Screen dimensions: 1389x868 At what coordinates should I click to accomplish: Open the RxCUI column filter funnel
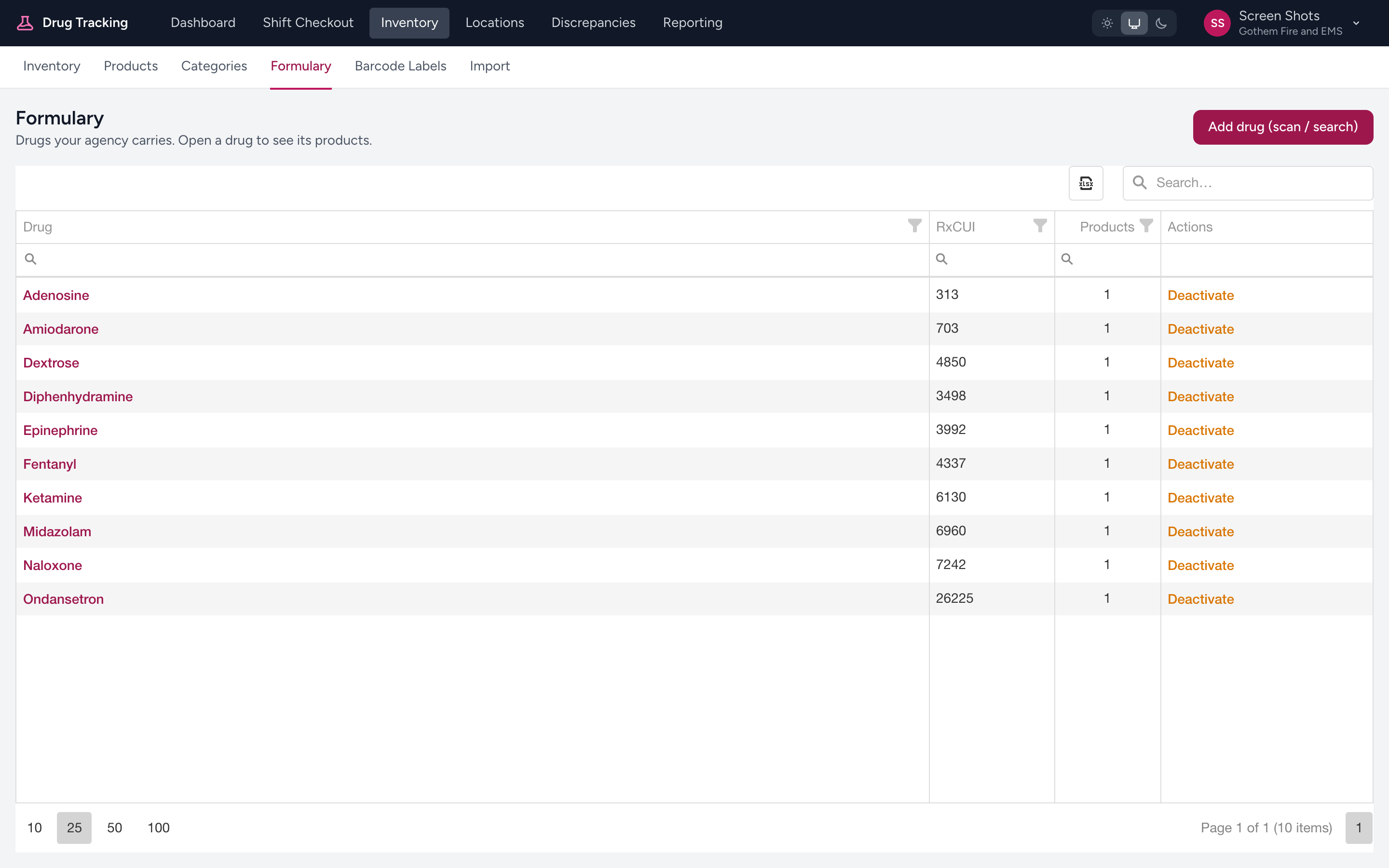point(1040,226)
